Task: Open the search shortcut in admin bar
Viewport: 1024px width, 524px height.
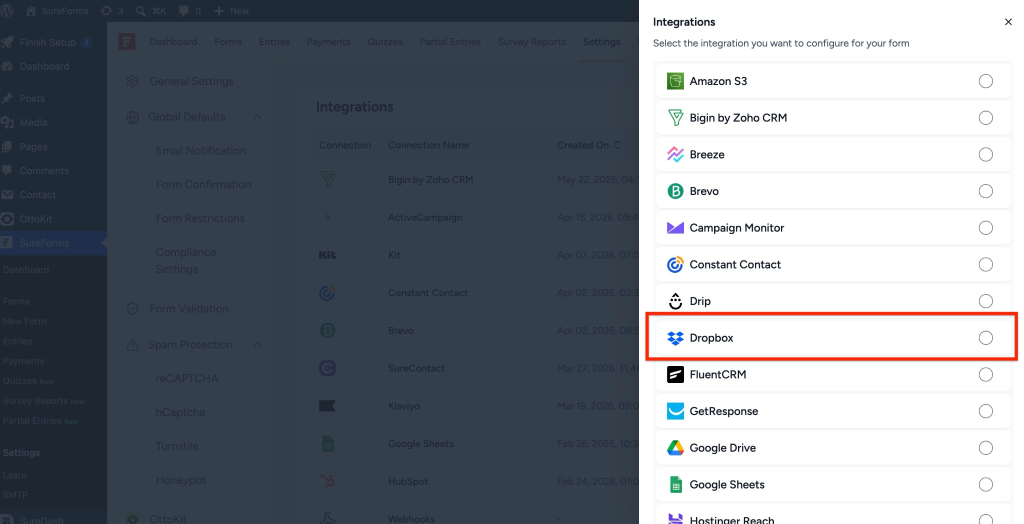Action: pos(151,10)
